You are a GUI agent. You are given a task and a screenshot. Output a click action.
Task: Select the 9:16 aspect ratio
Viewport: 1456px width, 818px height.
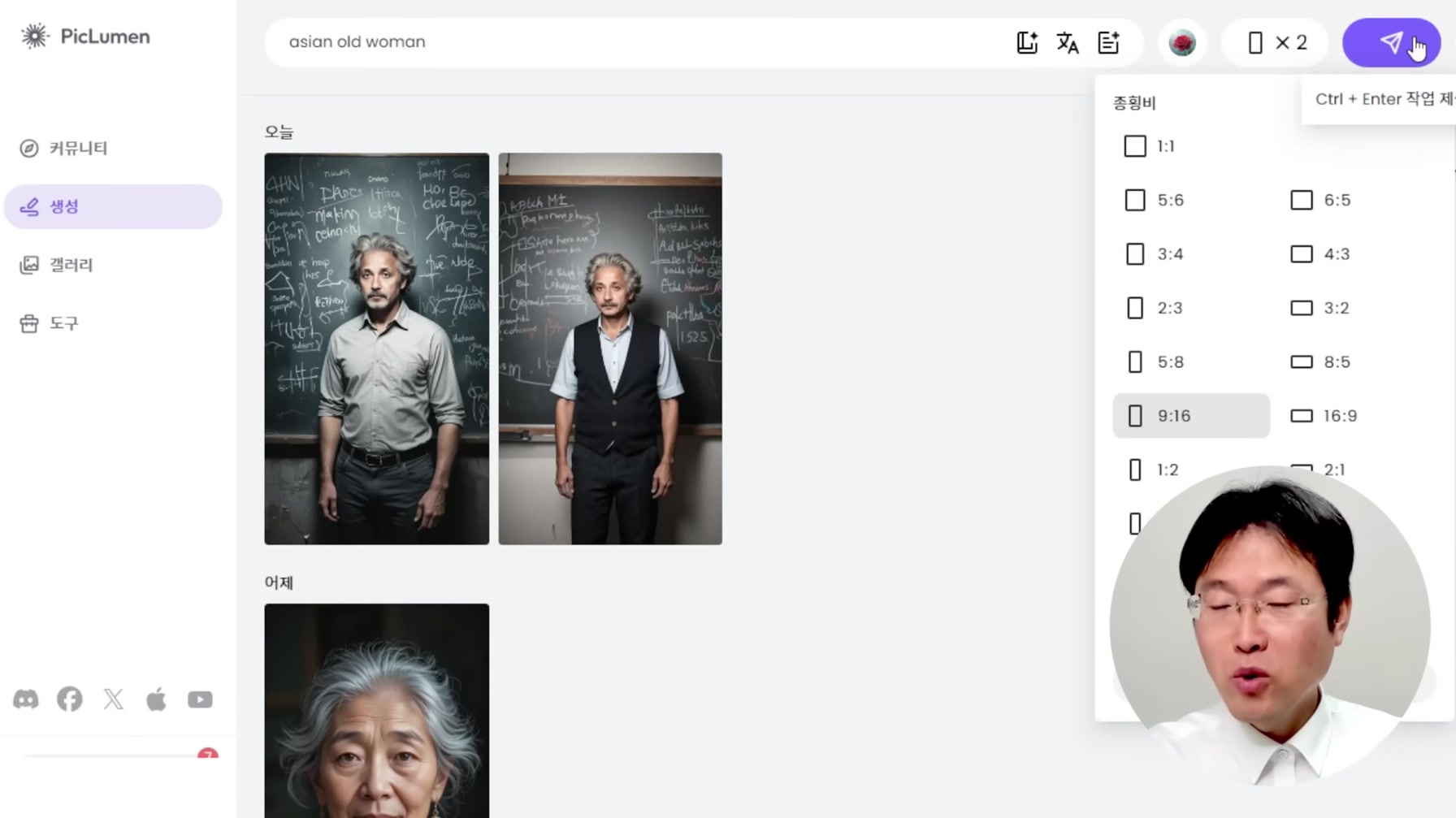click(x=1190, y=416)
